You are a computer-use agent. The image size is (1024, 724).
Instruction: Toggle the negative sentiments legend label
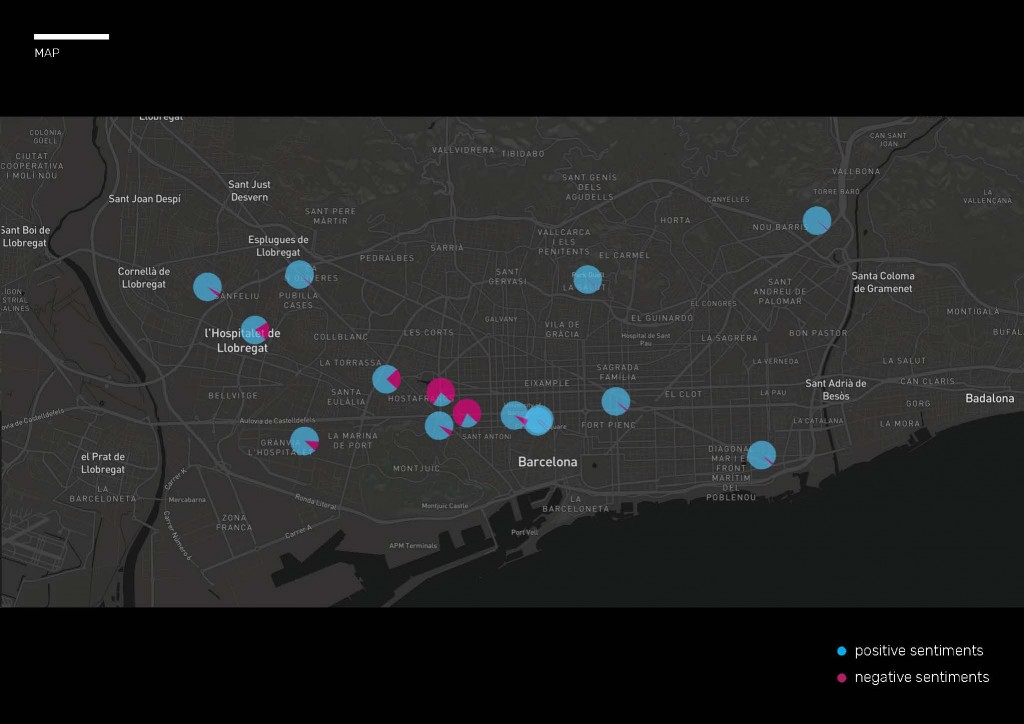pyautogui.click(x=921, y=678)
